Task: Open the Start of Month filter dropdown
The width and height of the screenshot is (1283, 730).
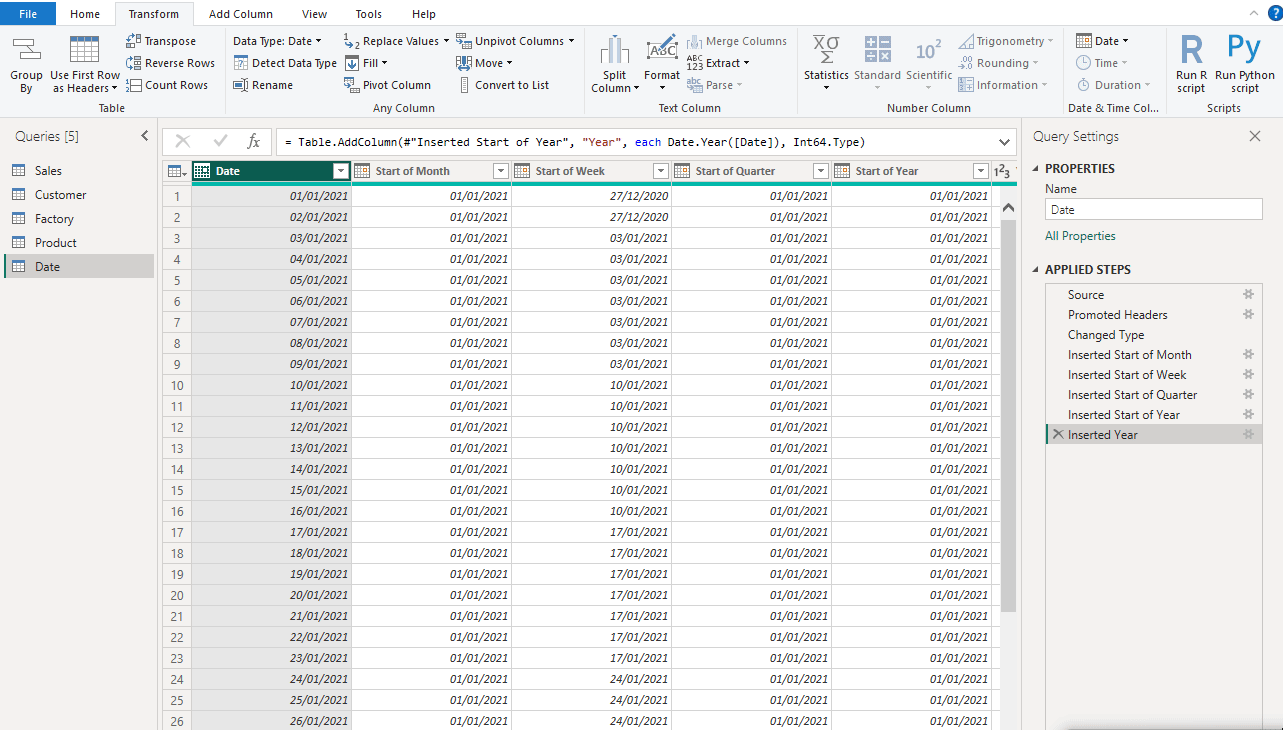Action: (x=501, y=171)
